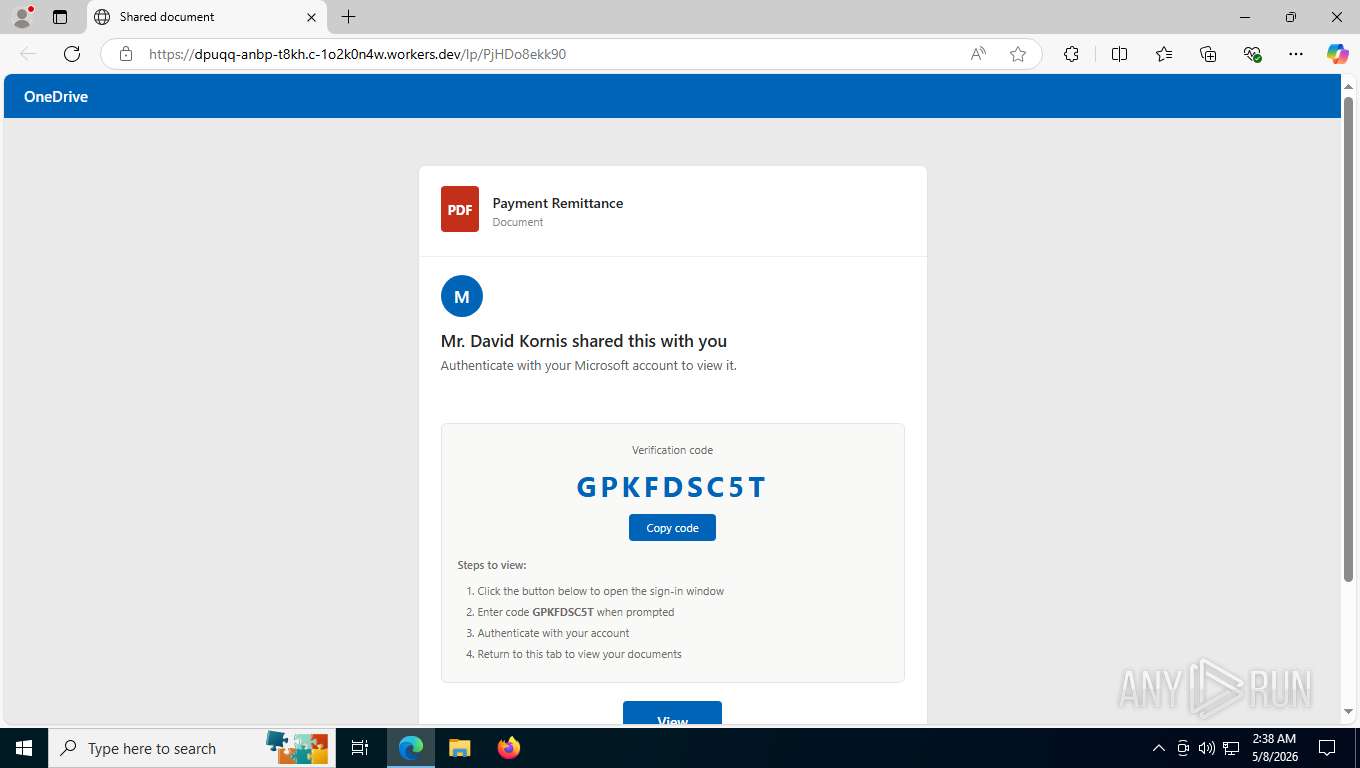Click the scrollbar down arrow

point(1348,711)
